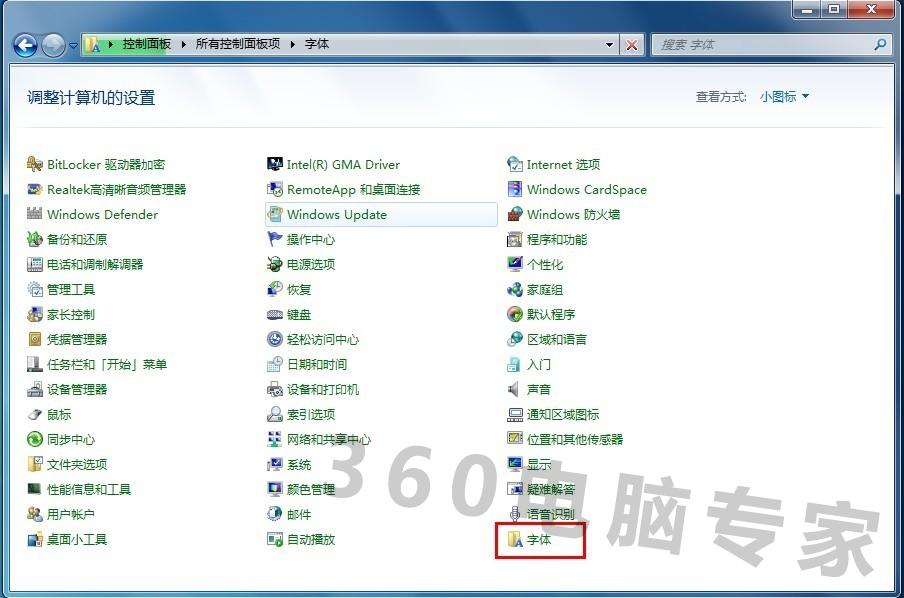
Task: Open 管理工具 icon
Action: pyautogui.click(x=35, y=289)
